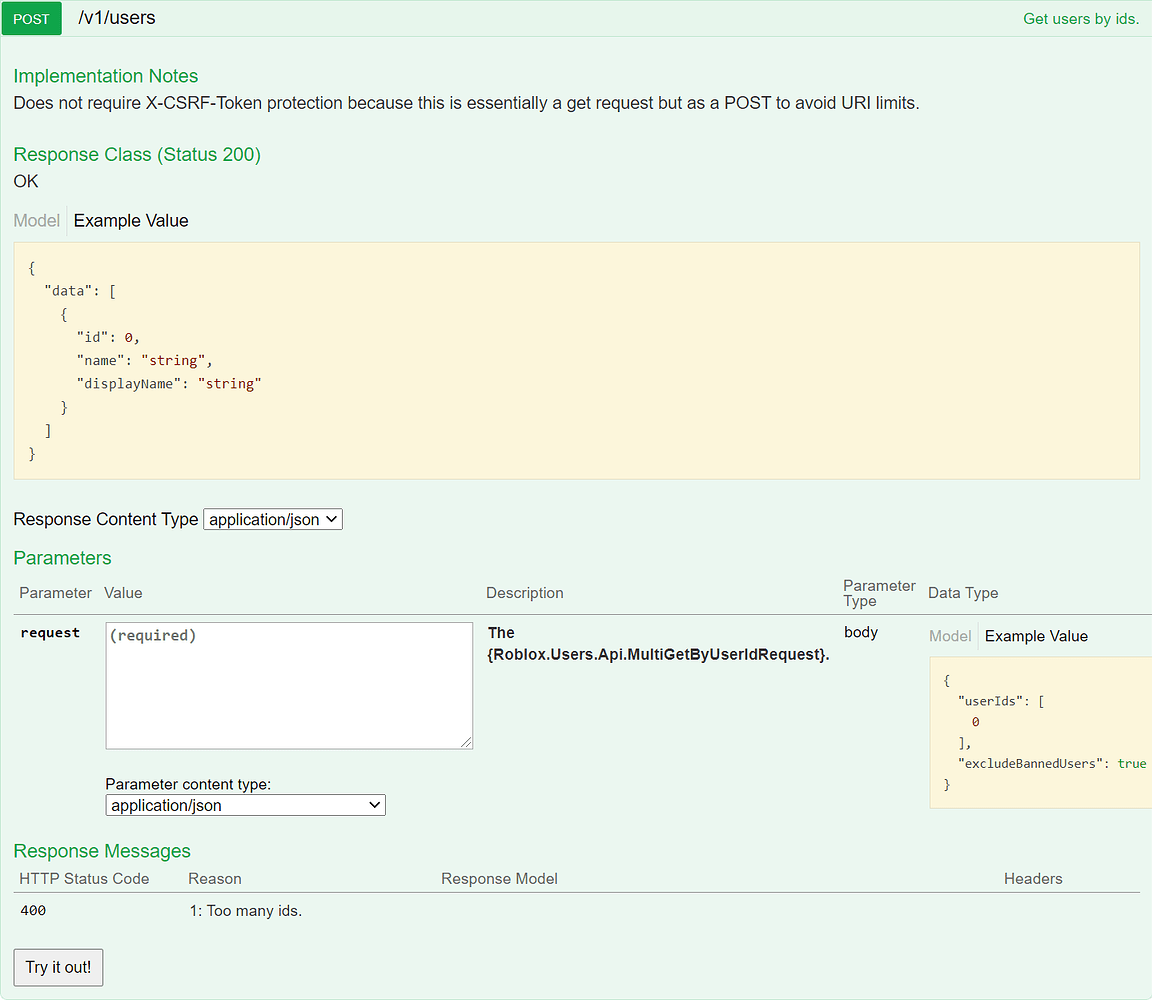Click the "id": 0 line in response example
The height and width of the screenshot is (1000, 1152).
108,337
